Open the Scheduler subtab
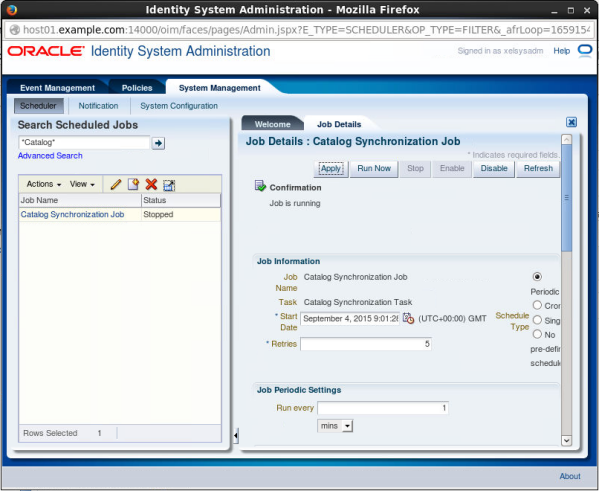599x491 pixels. click(38, 106)
